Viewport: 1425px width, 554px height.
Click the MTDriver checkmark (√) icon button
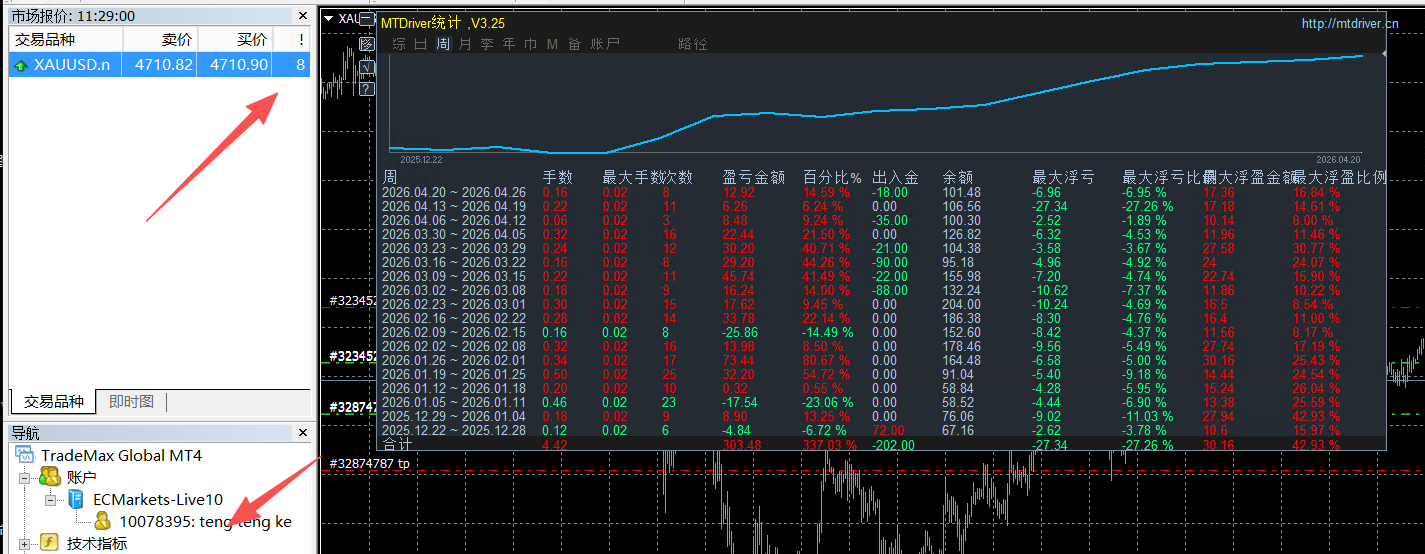tap(367, 67)
